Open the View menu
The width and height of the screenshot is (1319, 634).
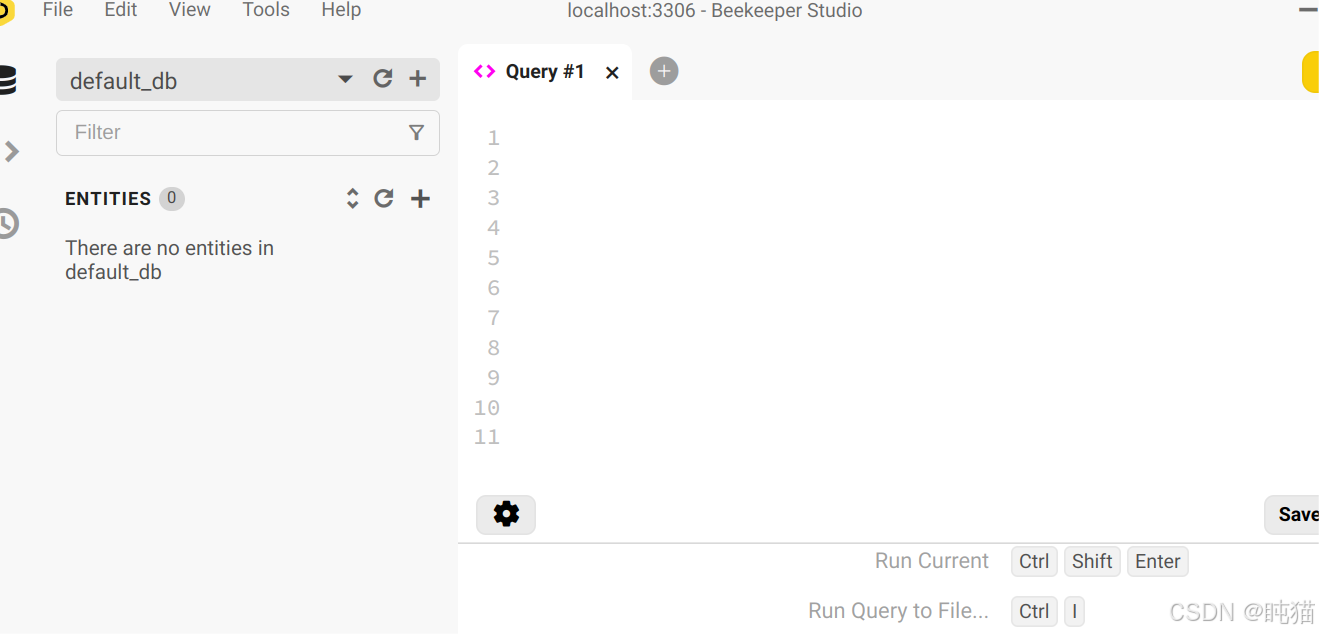[190, 10]
